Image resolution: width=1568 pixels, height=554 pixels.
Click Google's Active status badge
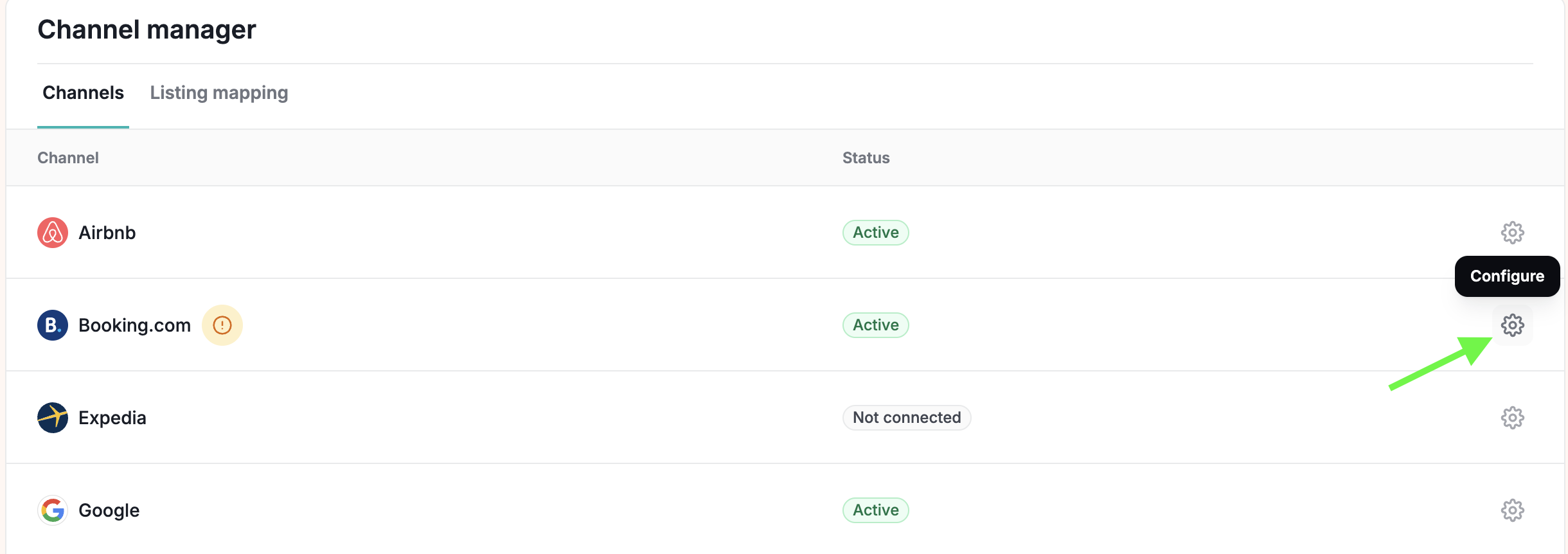click(875, 510)
